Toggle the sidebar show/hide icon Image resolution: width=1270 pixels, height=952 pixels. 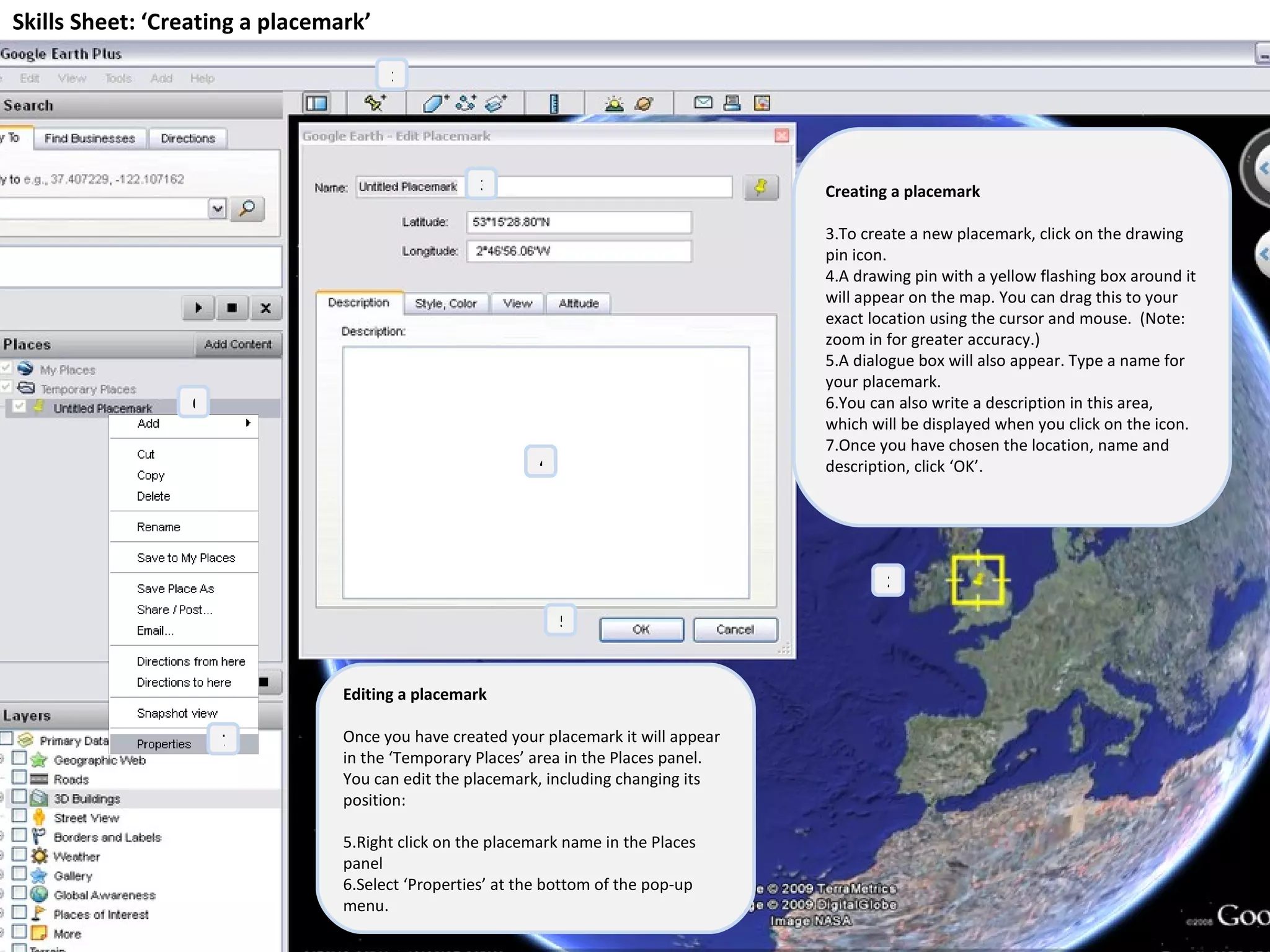tap(317, 103)
